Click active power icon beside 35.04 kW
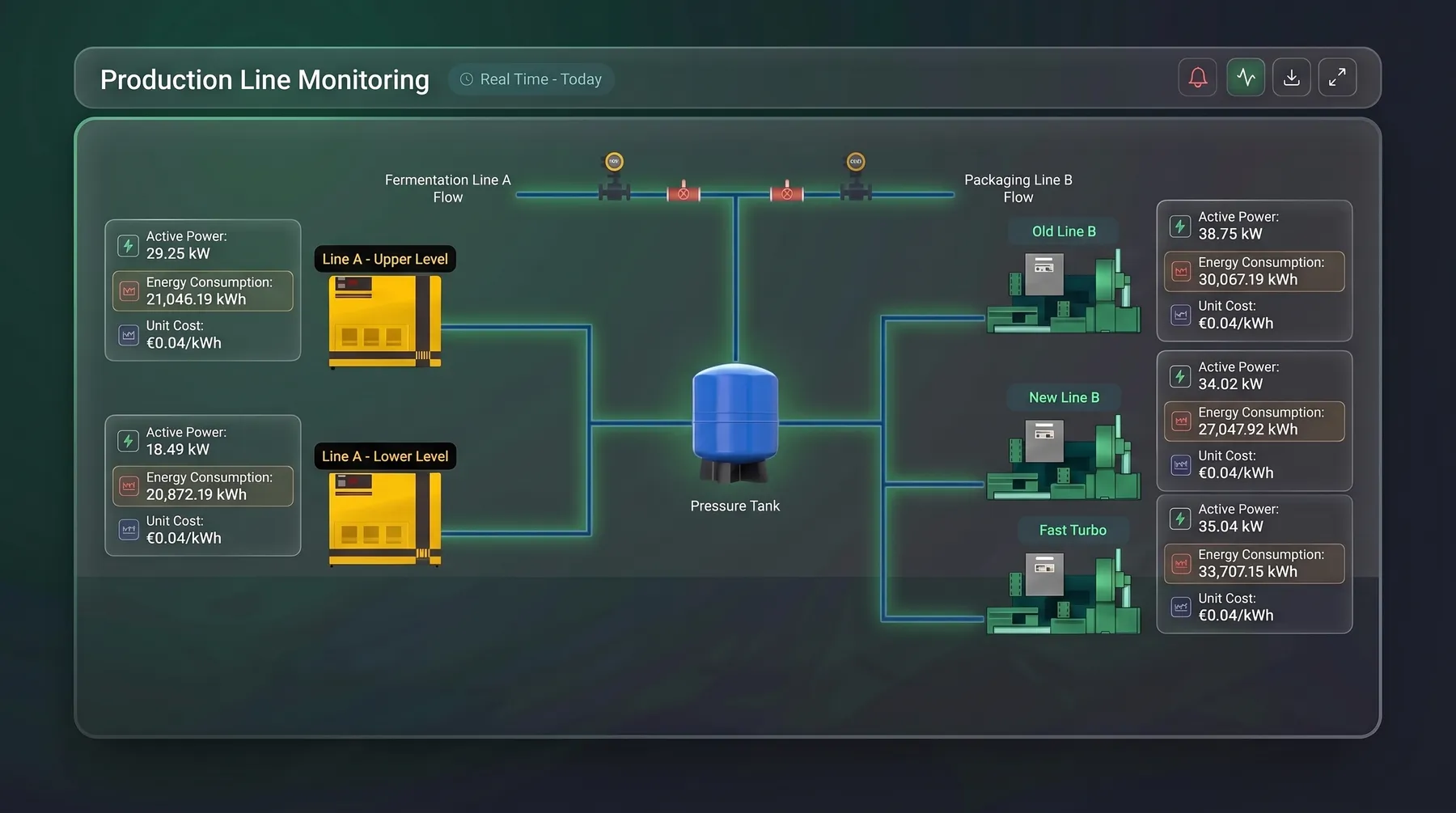Screen dimensions: 1456x813 (1180, 518)
